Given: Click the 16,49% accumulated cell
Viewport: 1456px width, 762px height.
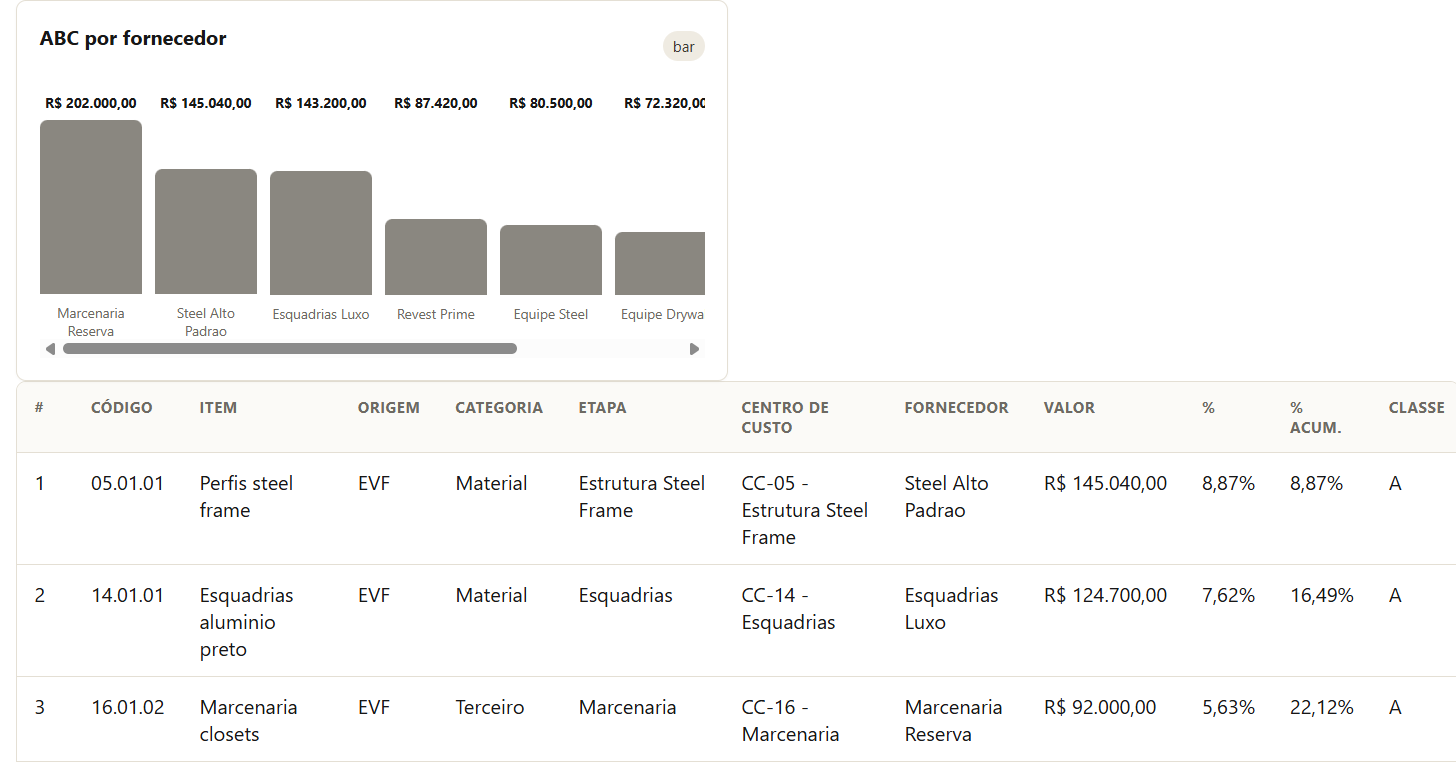Looking at the screenshot, I should coord(1322,596).
